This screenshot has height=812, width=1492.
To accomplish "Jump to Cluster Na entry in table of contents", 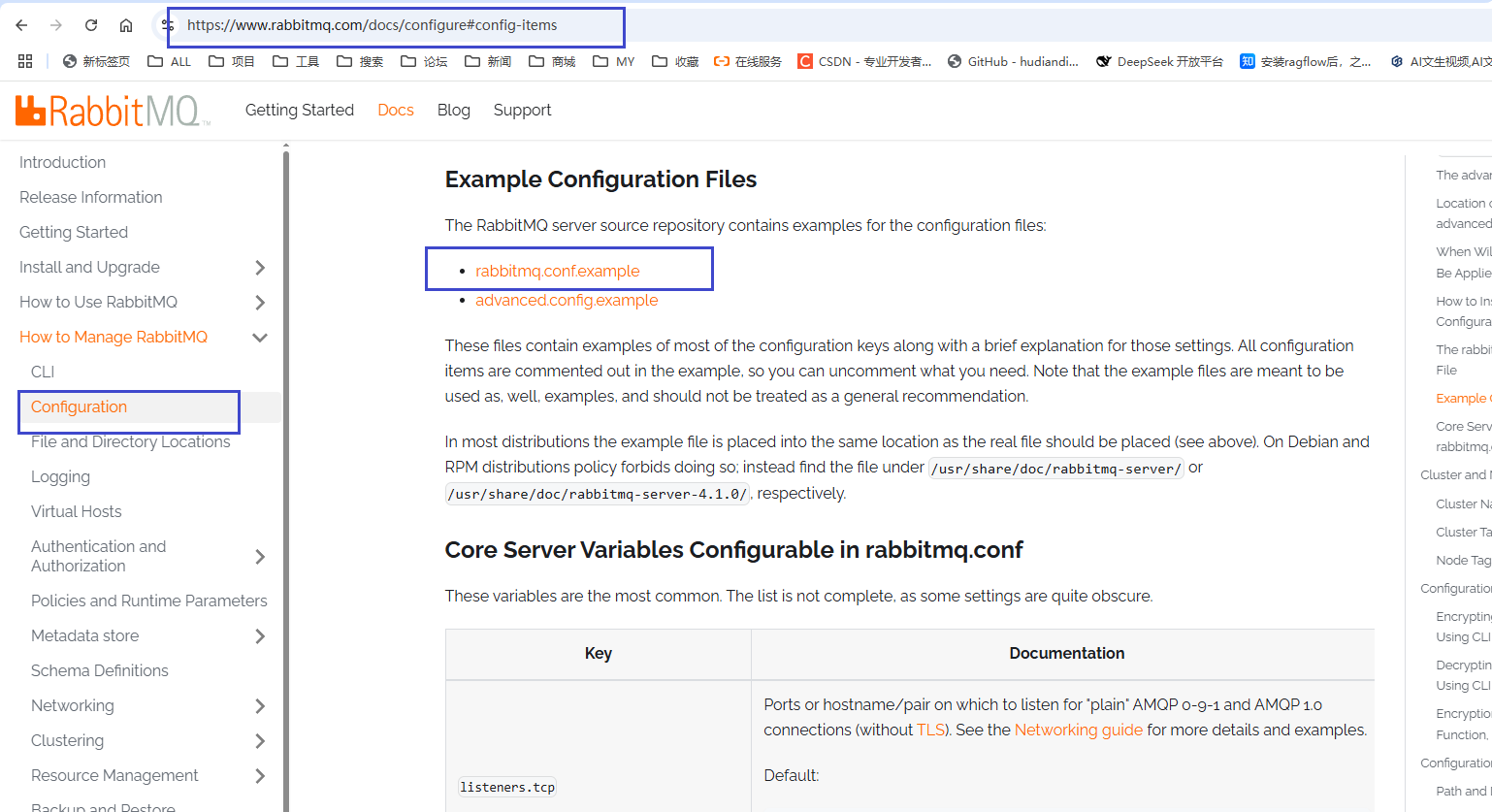I will pos(1463,503).
